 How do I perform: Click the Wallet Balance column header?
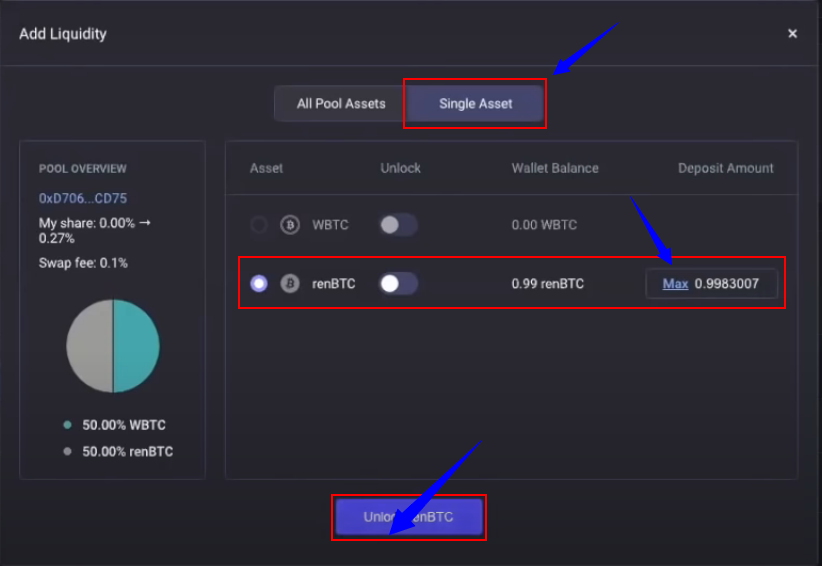(555, 168)
